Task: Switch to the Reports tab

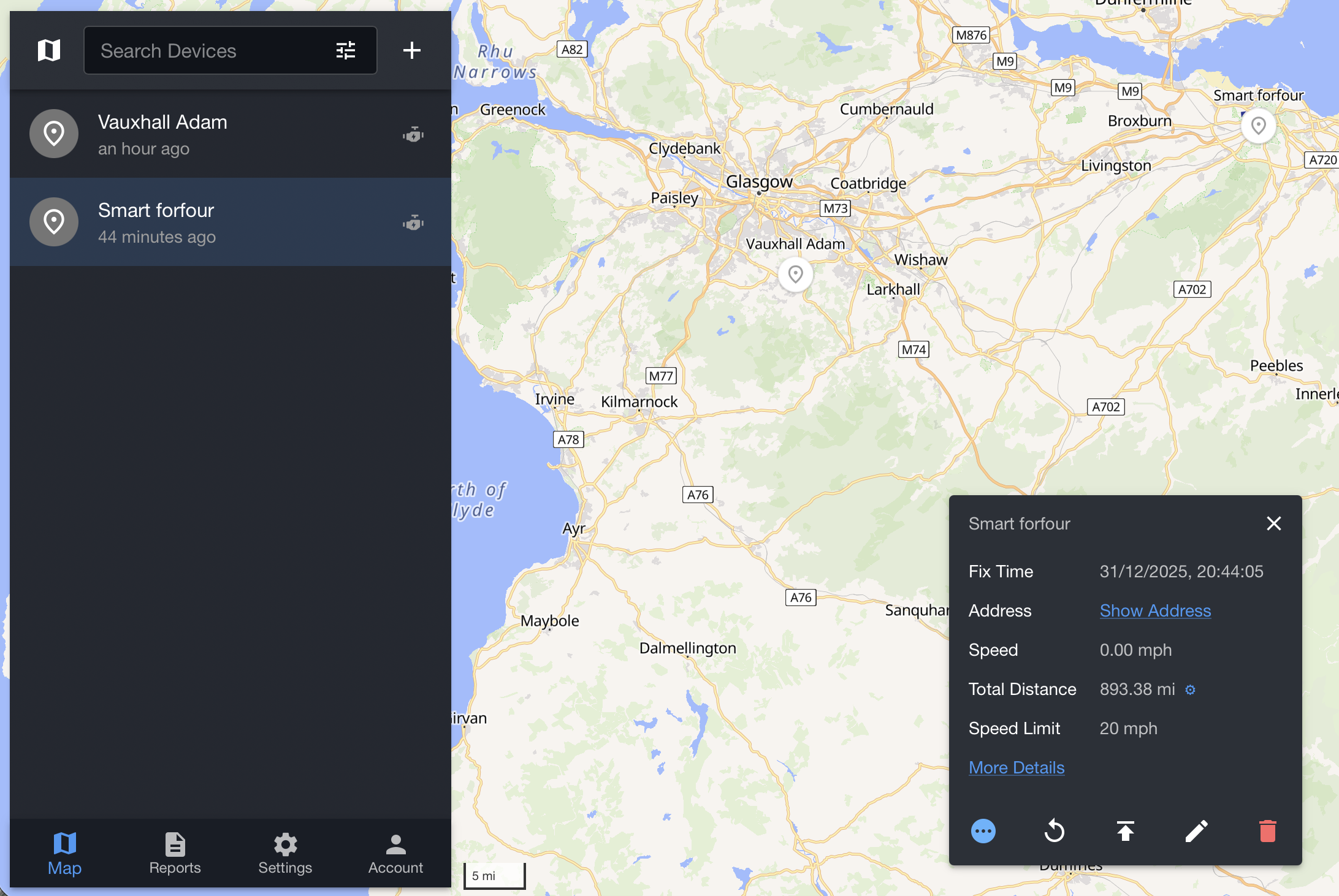Action: click(x=175, y=853)
